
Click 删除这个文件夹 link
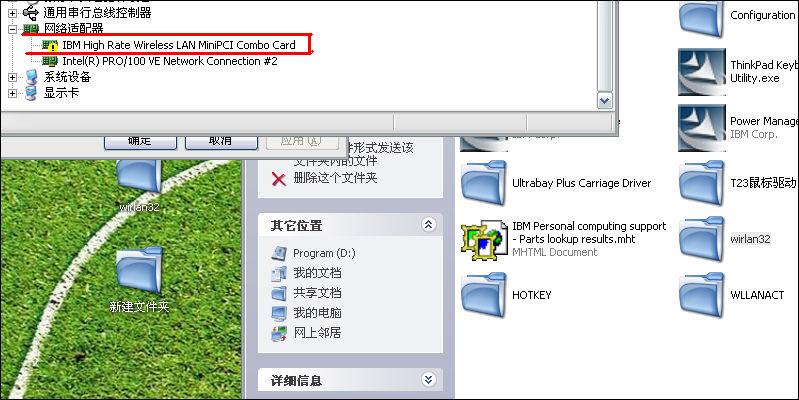tap(335, 178)
